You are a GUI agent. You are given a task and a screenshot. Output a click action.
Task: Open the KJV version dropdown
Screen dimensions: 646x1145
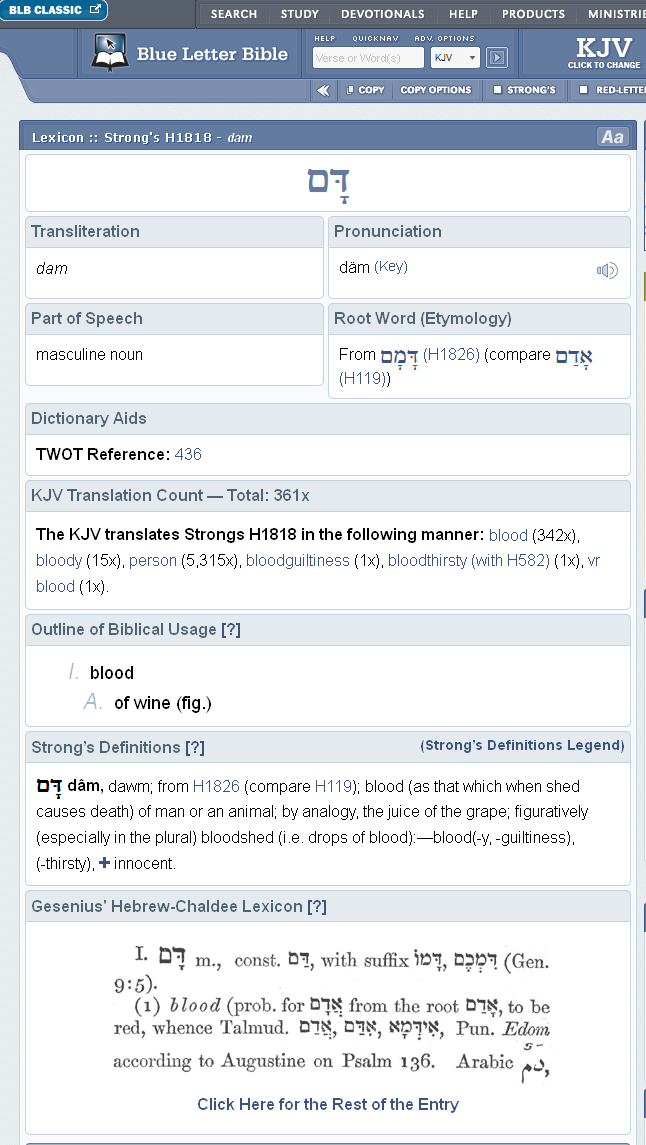point(455,58)
